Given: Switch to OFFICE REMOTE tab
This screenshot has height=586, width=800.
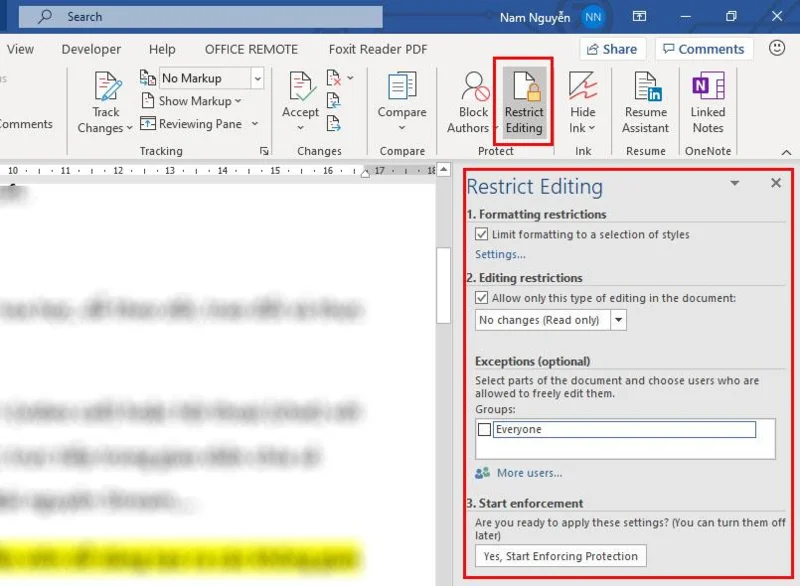Looking at the screenshot, I should 252,49.
